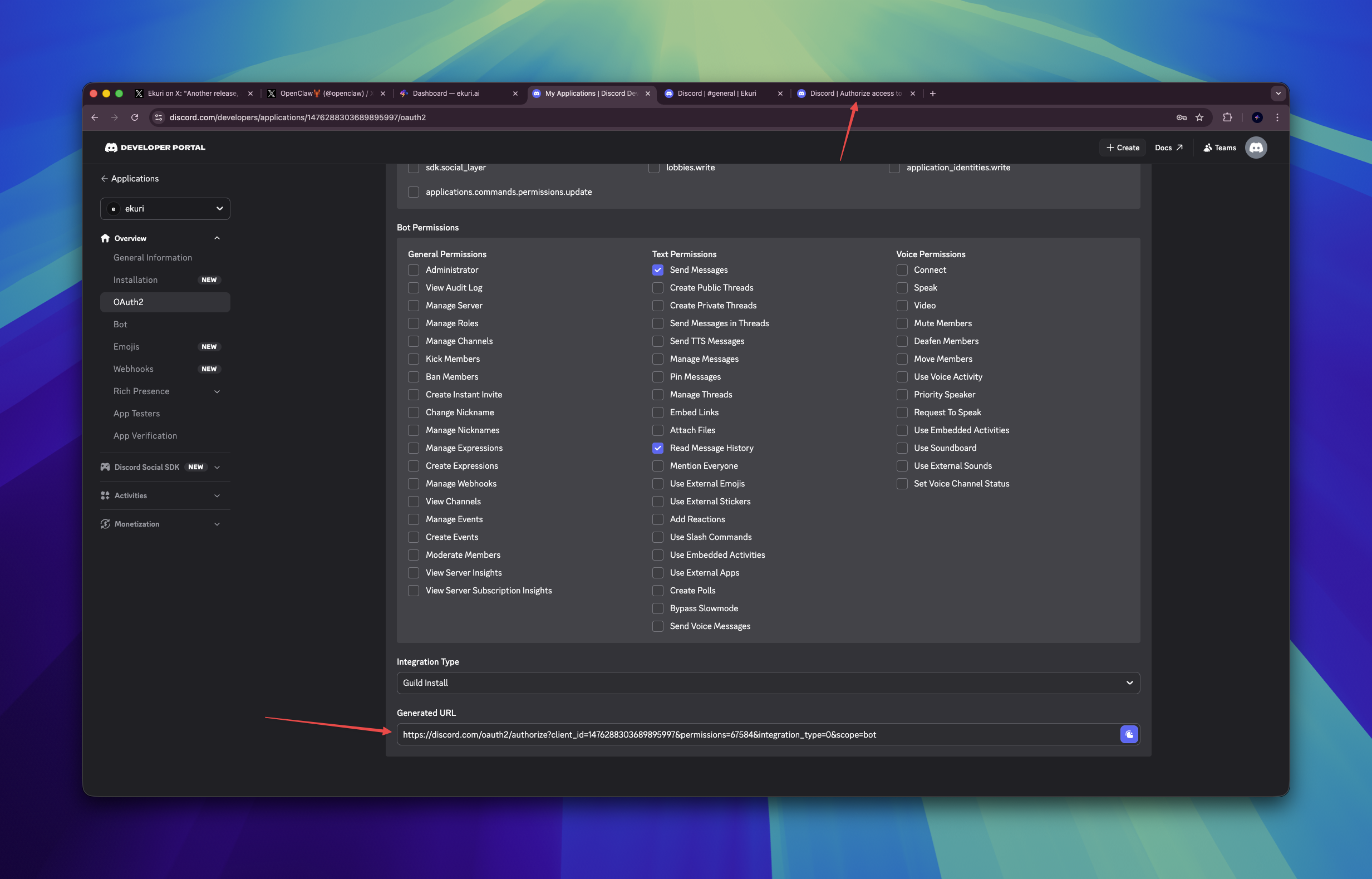Image resolution: width=1372 pixels, height=879 pixels.
Task: Click the Create button in header
Action: click(1122, 148)
